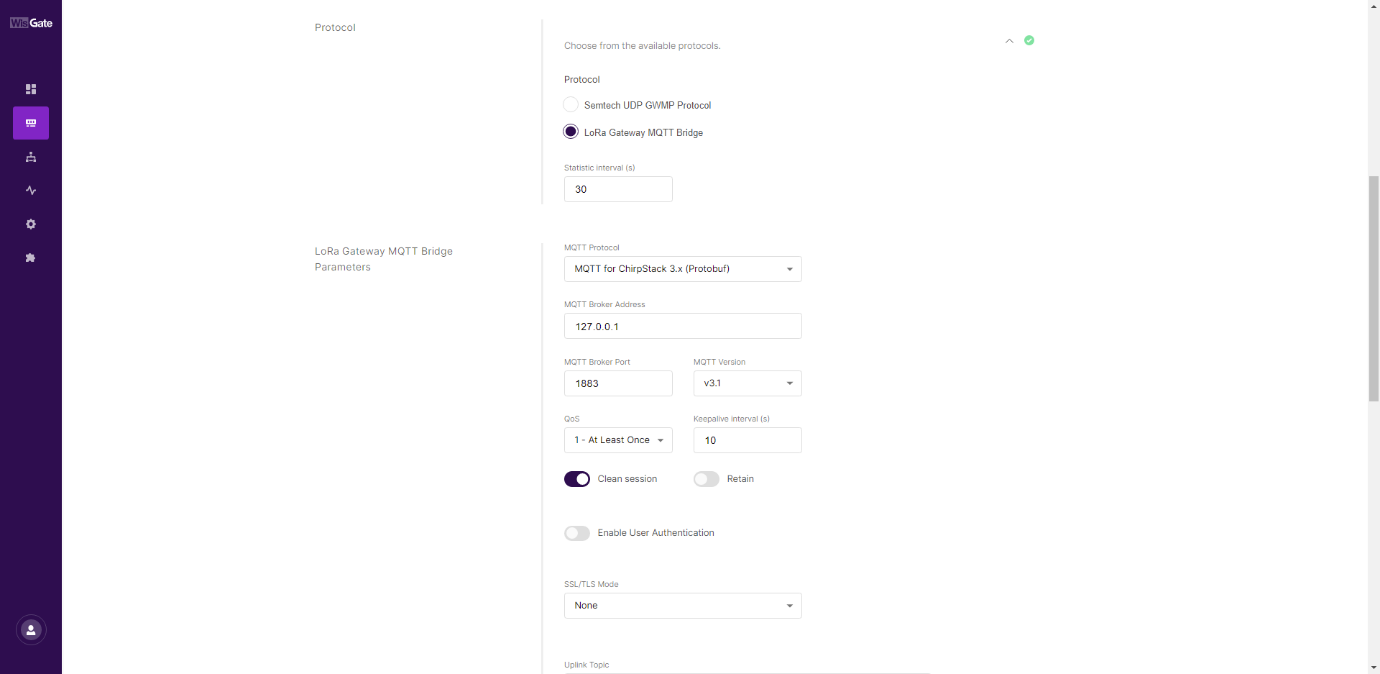
Task: Open the QoS selection dropdown
Action: (x=618, y=439)
